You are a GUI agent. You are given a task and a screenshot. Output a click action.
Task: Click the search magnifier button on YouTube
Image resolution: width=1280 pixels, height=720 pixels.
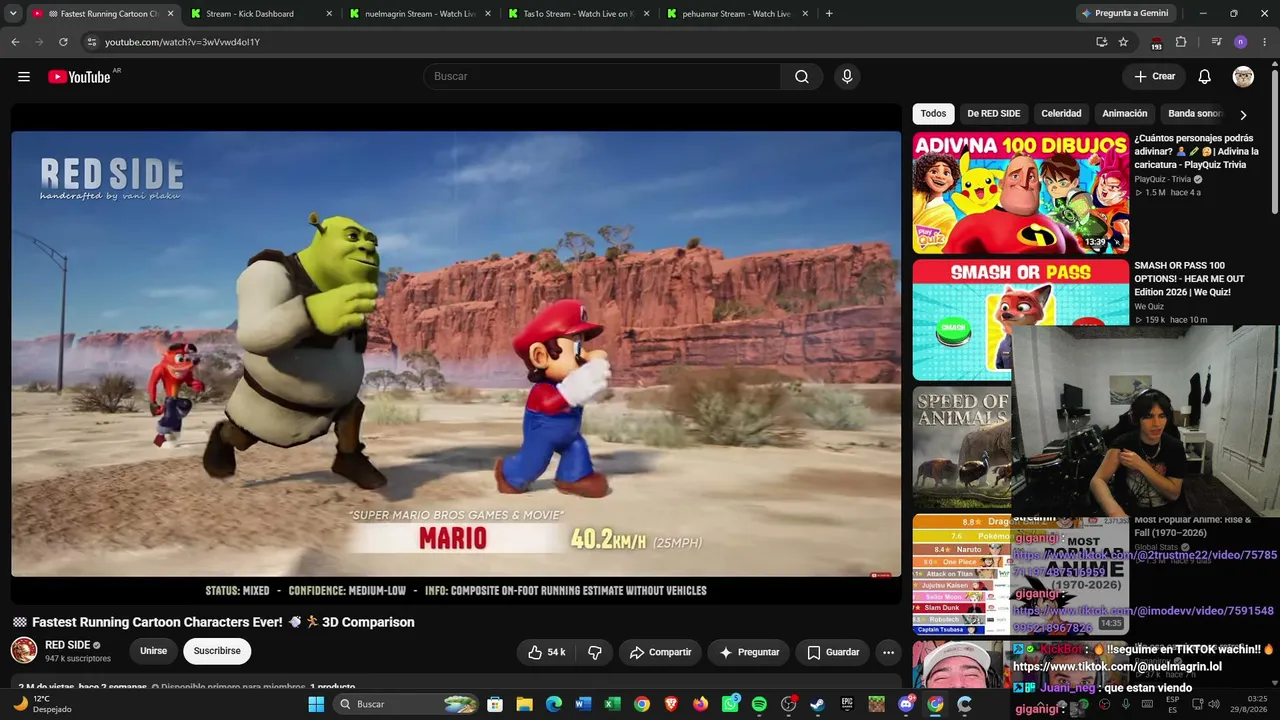pos(802,77)
